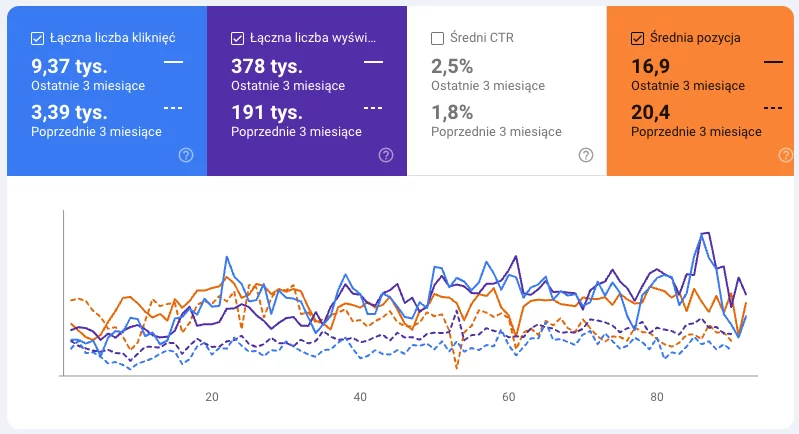Click "Ostatnie 3 miesiące" under 378 tys.
Screen dimensions: 799x434
point(288,85)
